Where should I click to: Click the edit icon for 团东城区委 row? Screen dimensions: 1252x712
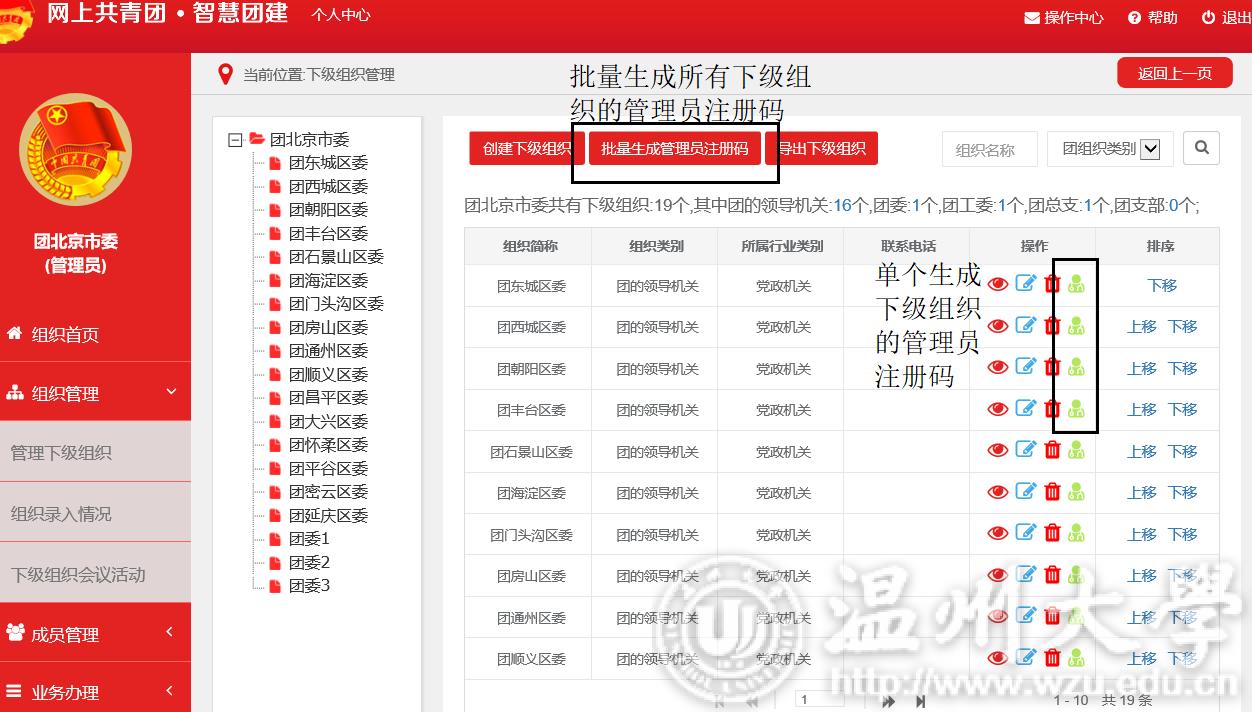point(1025,284)
